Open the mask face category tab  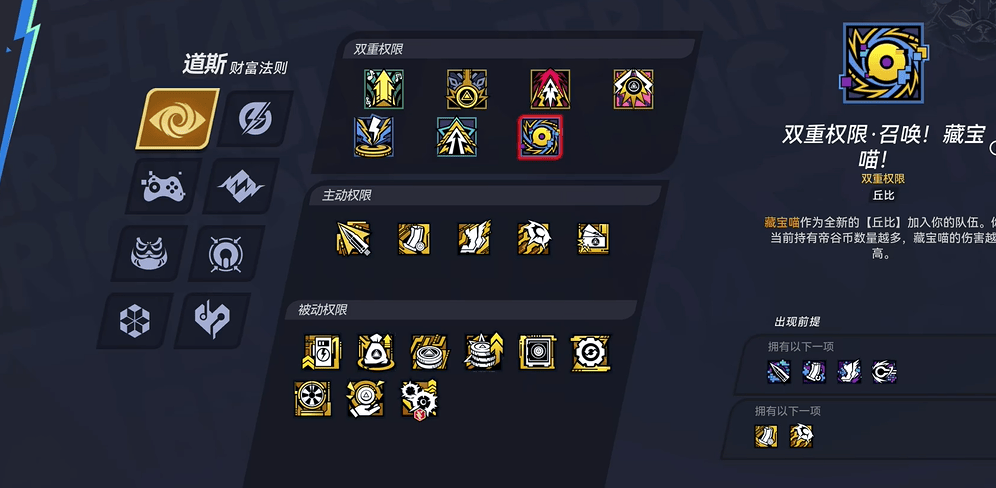148,253
